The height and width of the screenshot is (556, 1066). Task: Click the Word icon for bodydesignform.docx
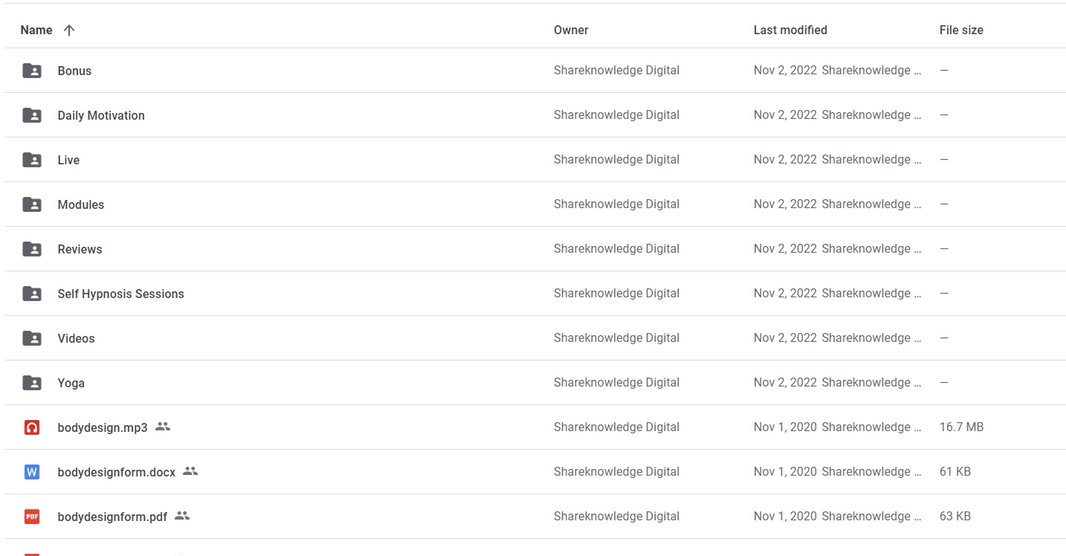[x=32, y=472]
